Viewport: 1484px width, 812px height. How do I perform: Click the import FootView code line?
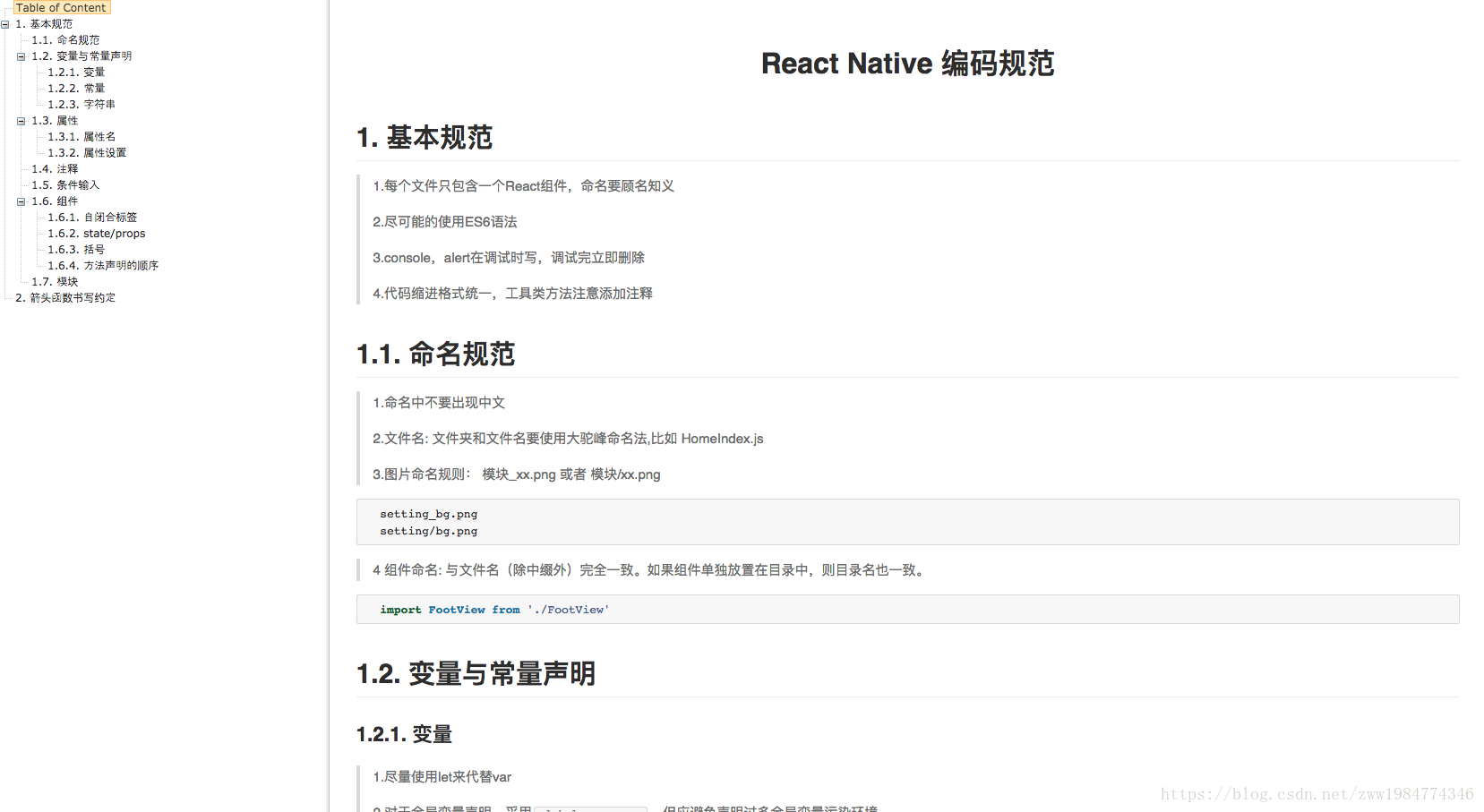[494, 610]
